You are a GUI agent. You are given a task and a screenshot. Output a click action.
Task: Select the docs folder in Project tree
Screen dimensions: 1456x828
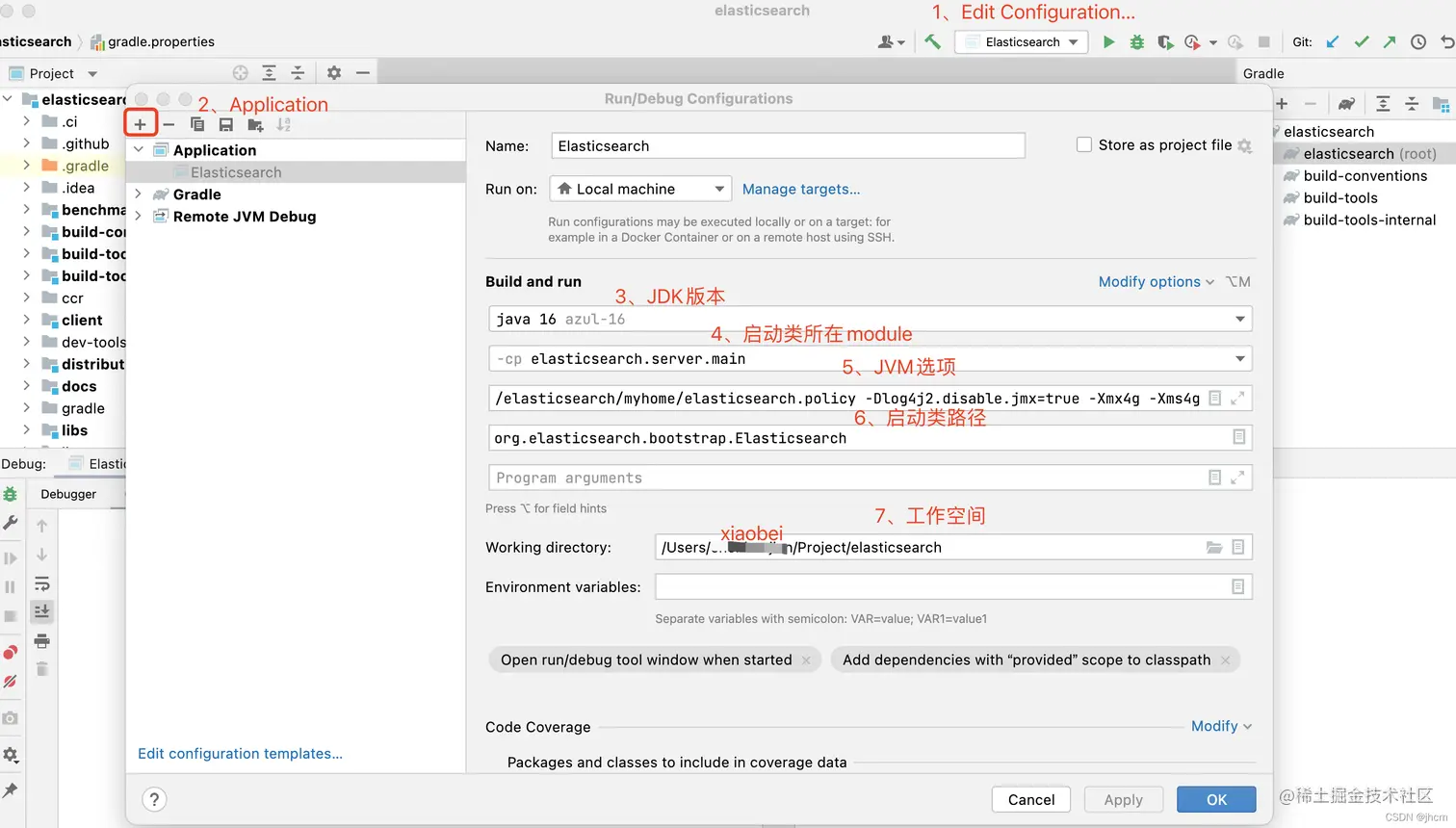79,386
